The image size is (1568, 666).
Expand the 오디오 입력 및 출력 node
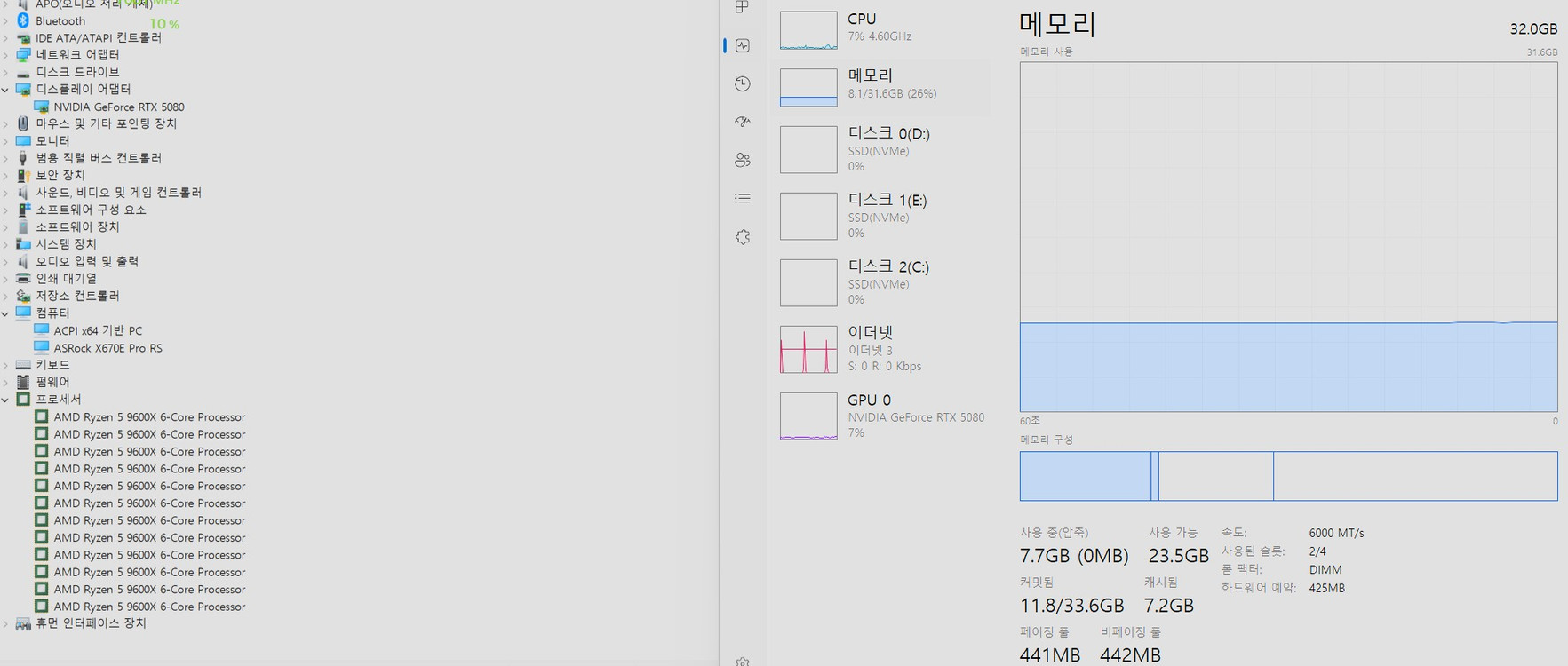click(x=5, y=261)
